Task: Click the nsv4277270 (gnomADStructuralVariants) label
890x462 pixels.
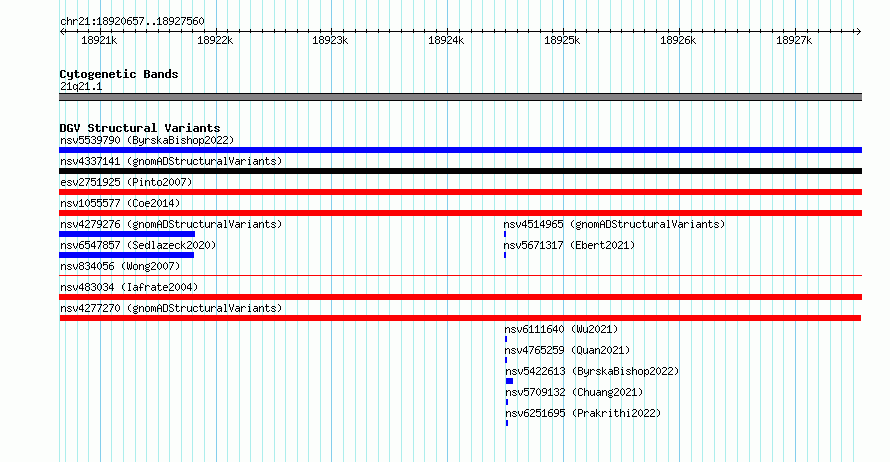Action: point(171,308)
